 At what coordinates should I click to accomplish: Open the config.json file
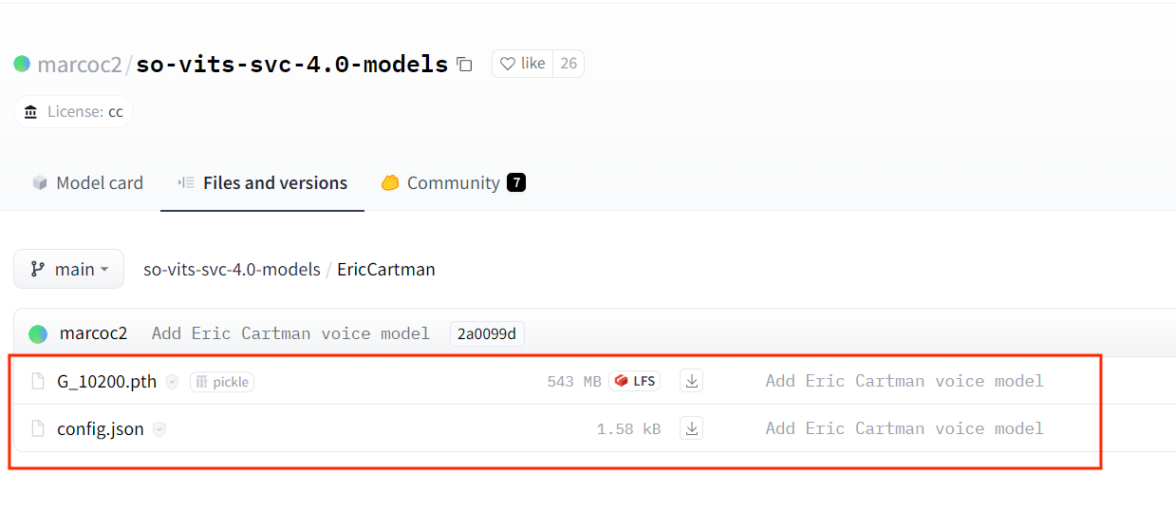click(100, 429)
